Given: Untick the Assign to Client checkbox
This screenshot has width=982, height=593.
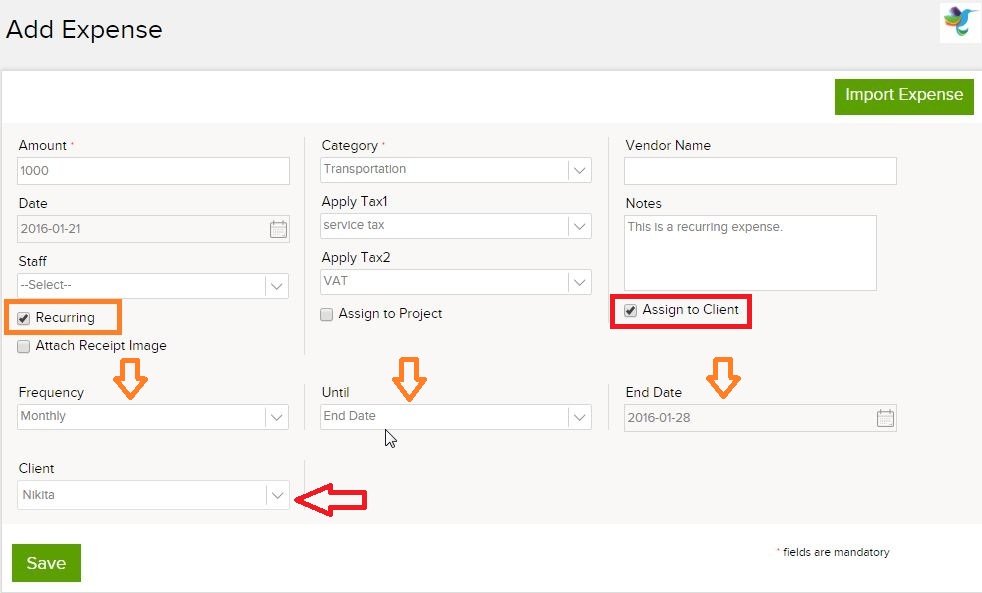Looking at the screenshot, I should click(630, 310).
